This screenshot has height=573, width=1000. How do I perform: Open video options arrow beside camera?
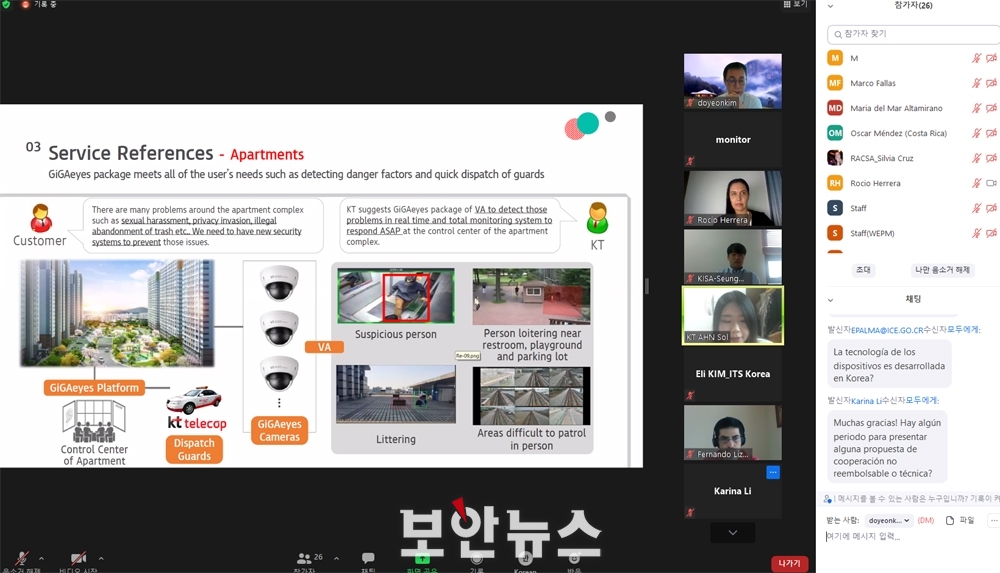point(101,558)
